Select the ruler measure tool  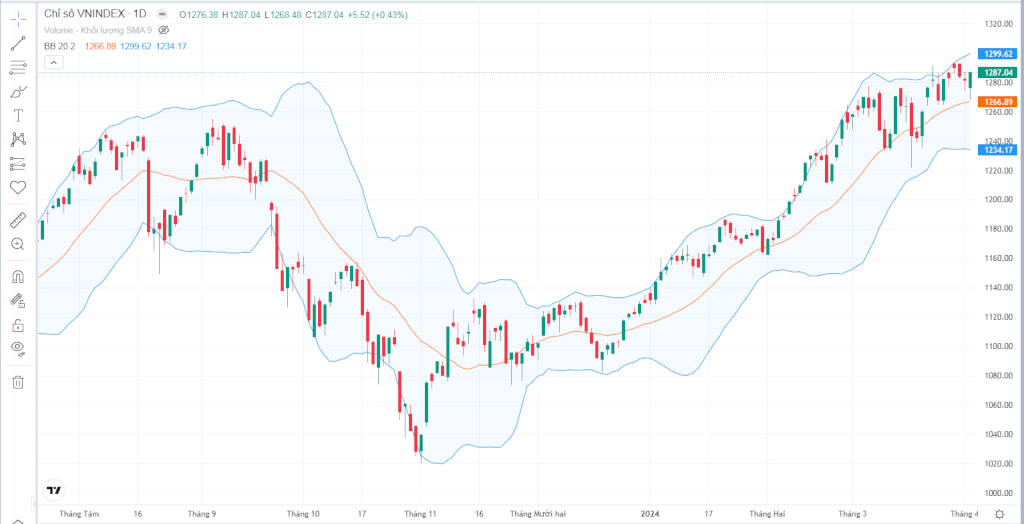click(x=18, y=220)
